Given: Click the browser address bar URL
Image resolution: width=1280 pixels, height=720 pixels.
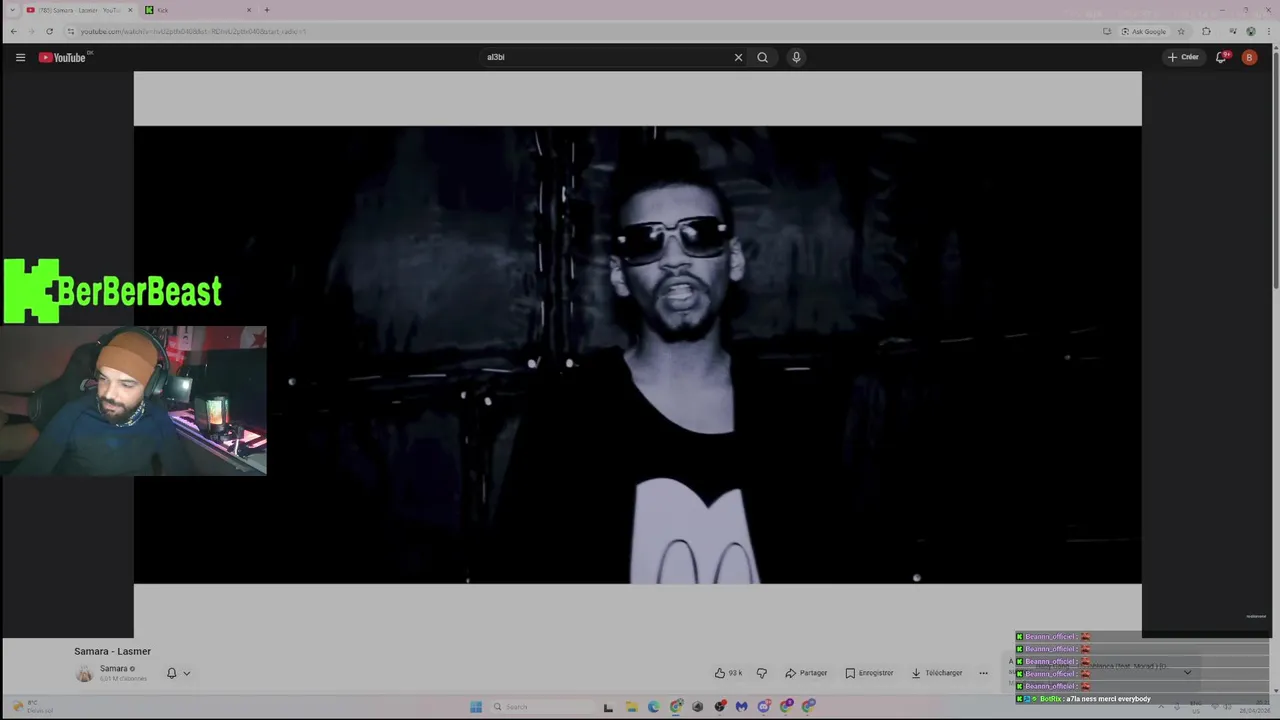Looking at the screenshot, I should (193, 31).
